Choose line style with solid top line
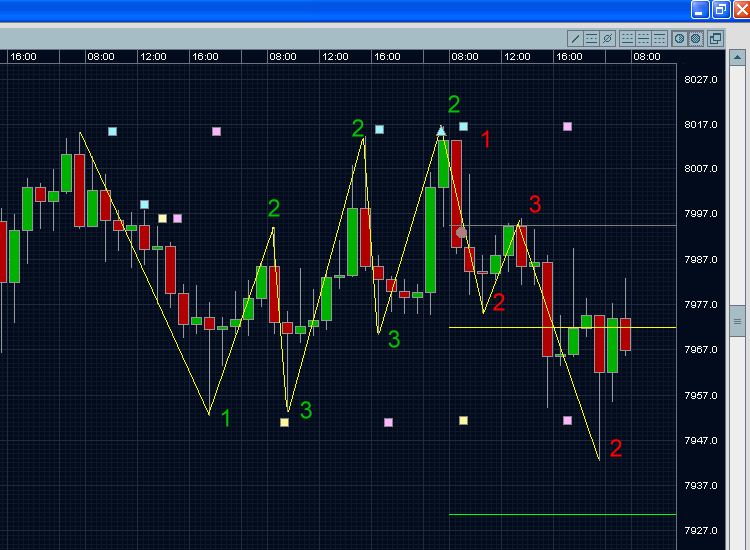 (x=659, y=38)
